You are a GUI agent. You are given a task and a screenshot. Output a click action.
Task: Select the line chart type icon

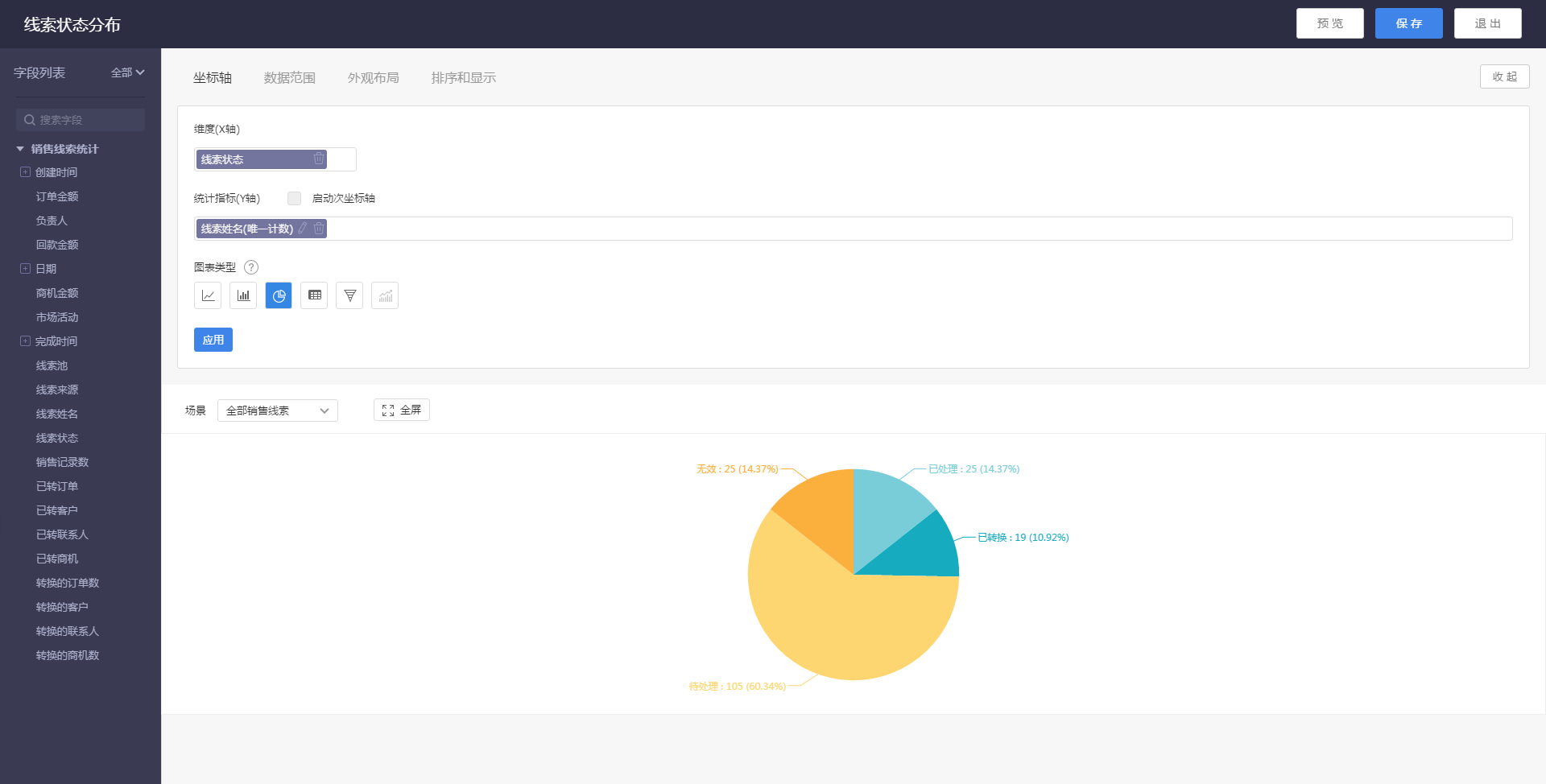click(208, 295)
